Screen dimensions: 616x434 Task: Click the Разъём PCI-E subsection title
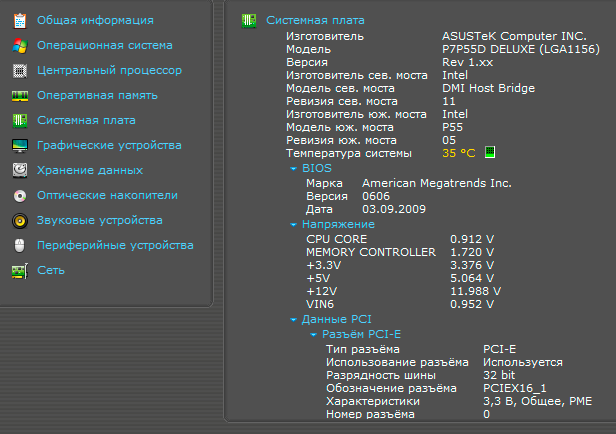[x=361, y=334]
